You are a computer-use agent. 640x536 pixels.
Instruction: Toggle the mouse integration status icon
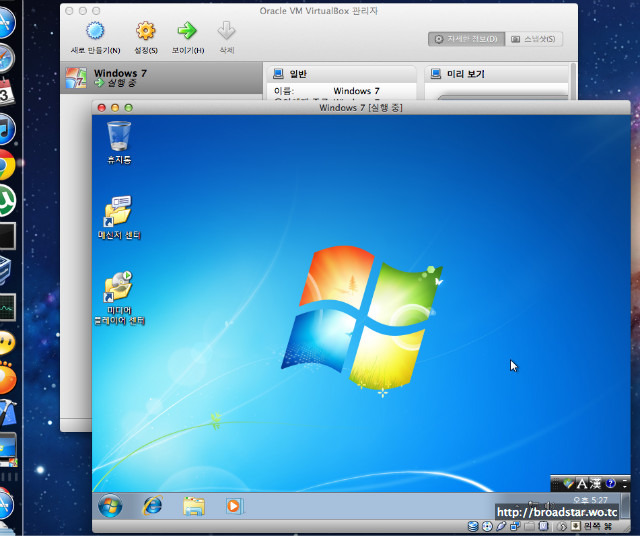[x=562, y=527]
